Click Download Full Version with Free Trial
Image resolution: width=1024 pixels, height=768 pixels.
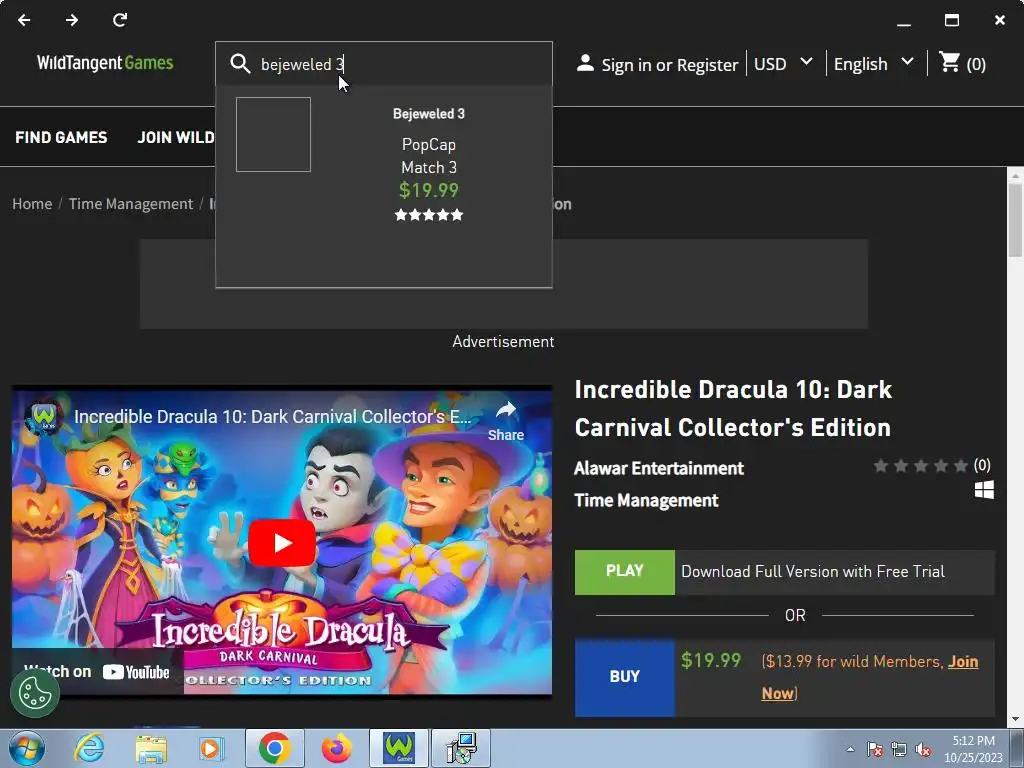(813, 571)
